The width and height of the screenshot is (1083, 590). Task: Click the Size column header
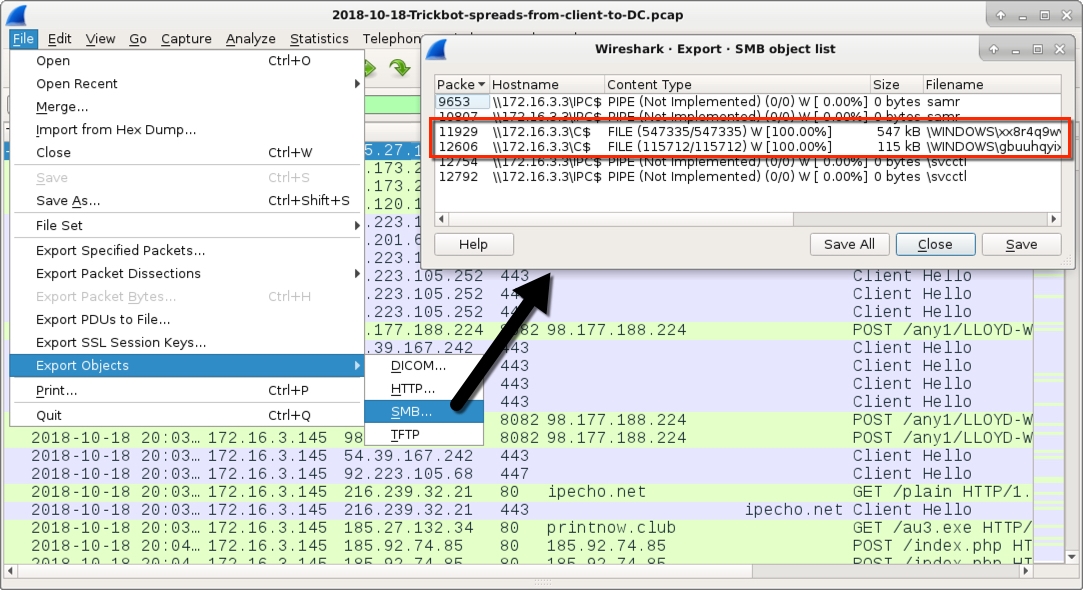pos(897,84)
